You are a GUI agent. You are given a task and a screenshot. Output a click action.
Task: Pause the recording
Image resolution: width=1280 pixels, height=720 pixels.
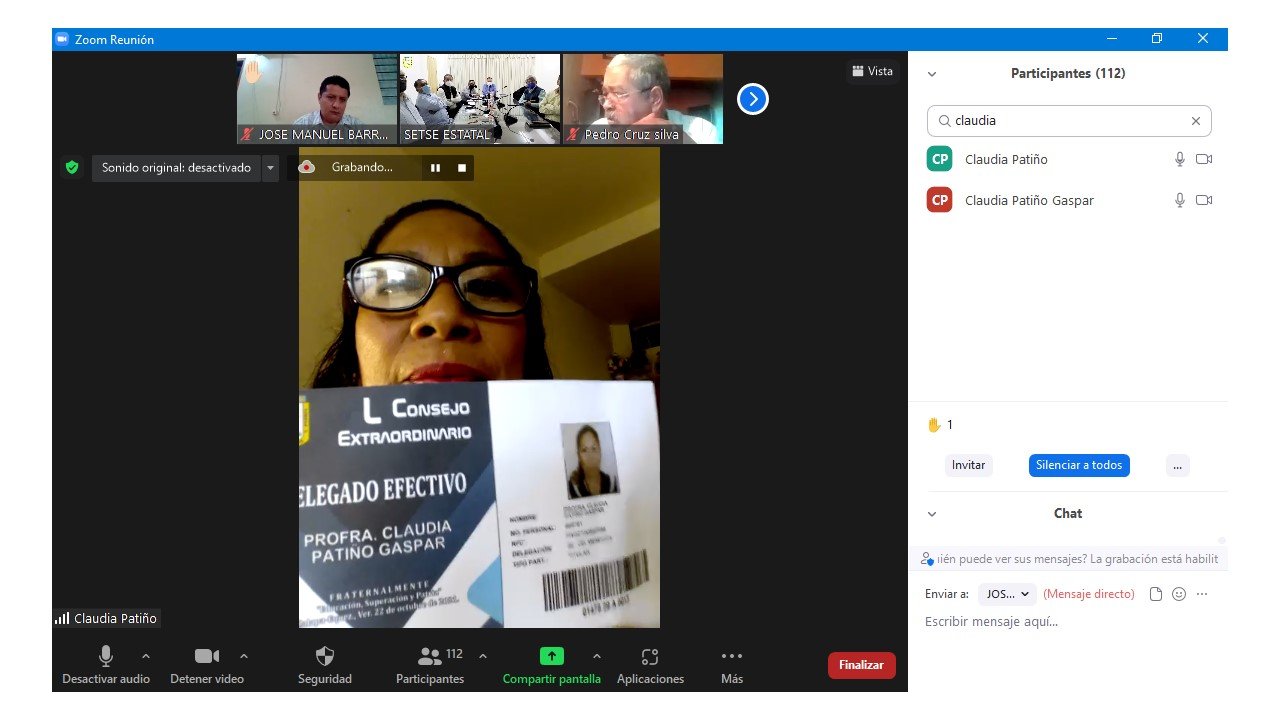[435, 168]
